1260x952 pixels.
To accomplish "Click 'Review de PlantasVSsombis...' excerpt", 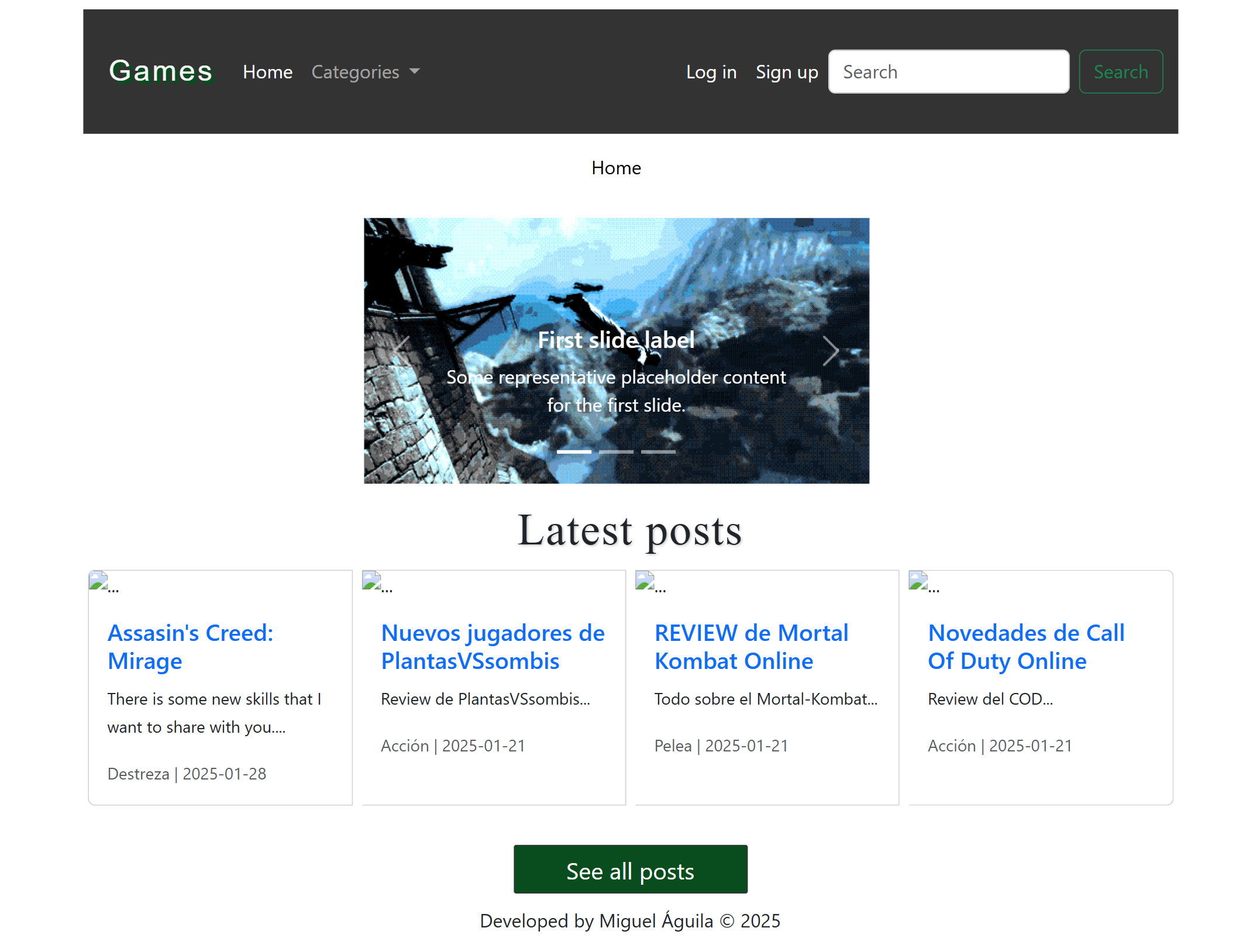I will click(486, 699).
